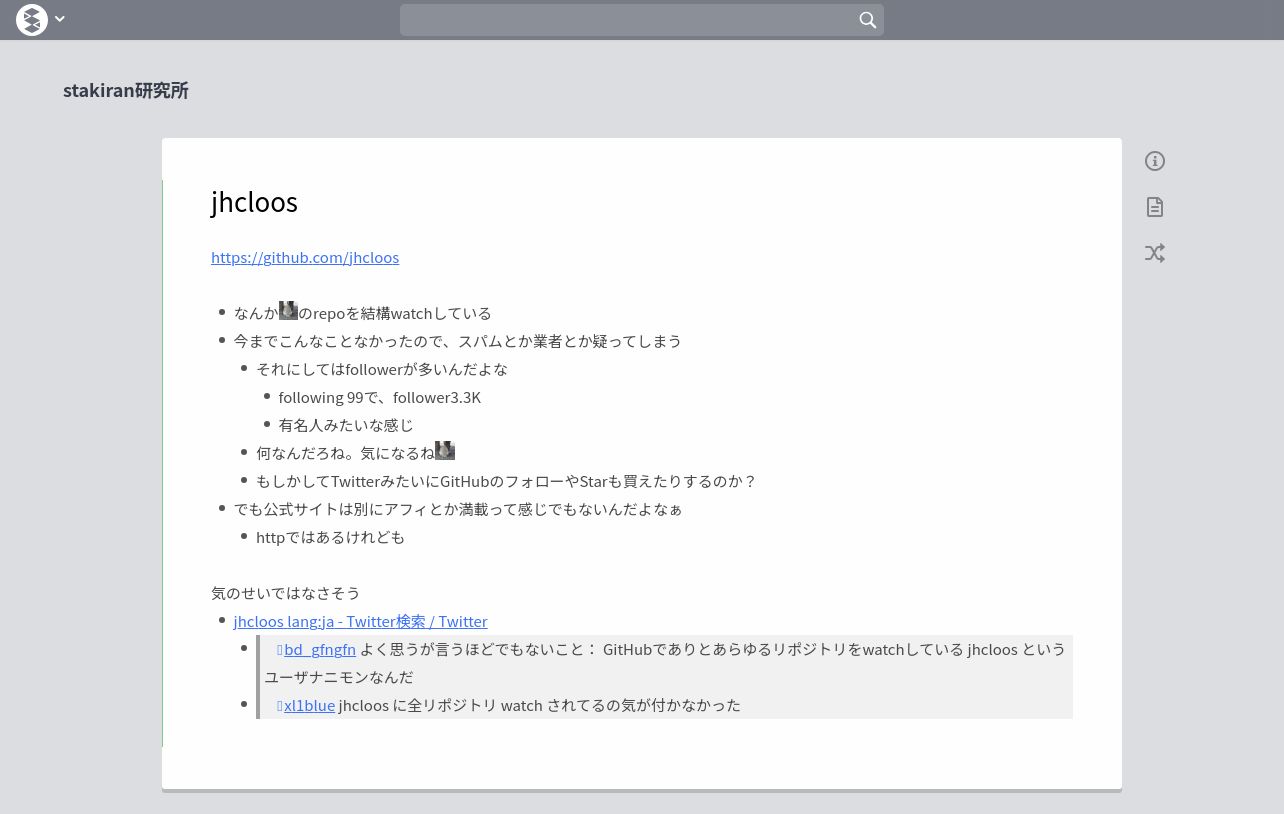Open the page info icon

tap(1155, 161)
